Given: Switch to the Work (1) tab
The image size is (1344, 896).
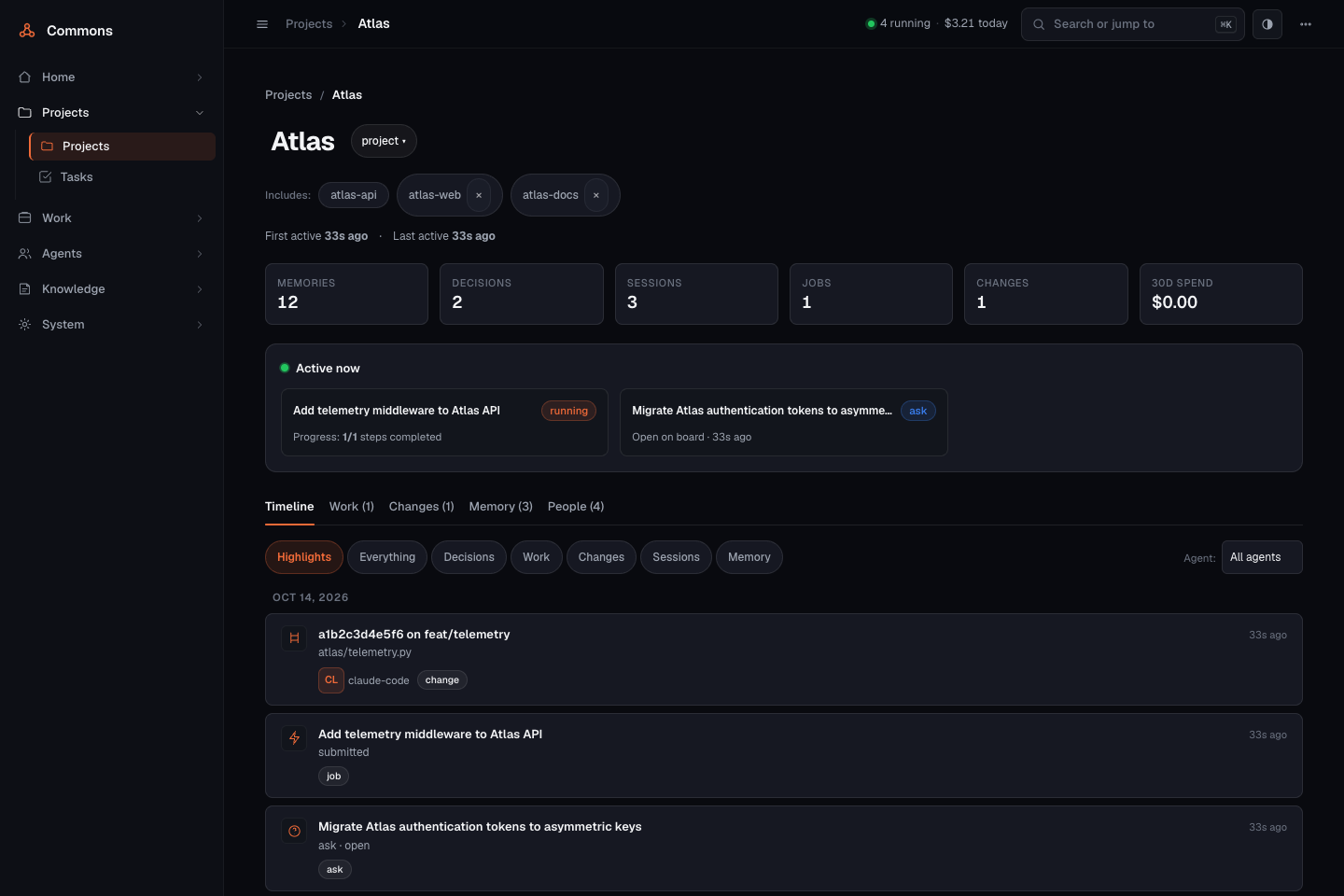Looking at the screenshot, I should [352, 507].
